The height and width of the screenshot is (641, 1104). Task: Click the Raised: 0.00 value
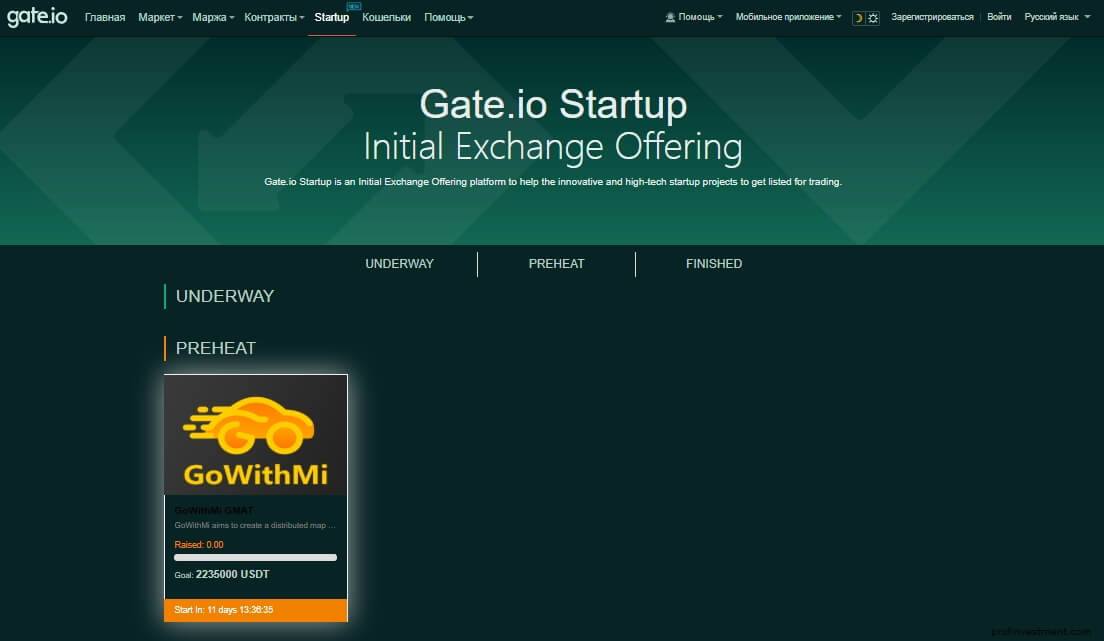(199, 544)
